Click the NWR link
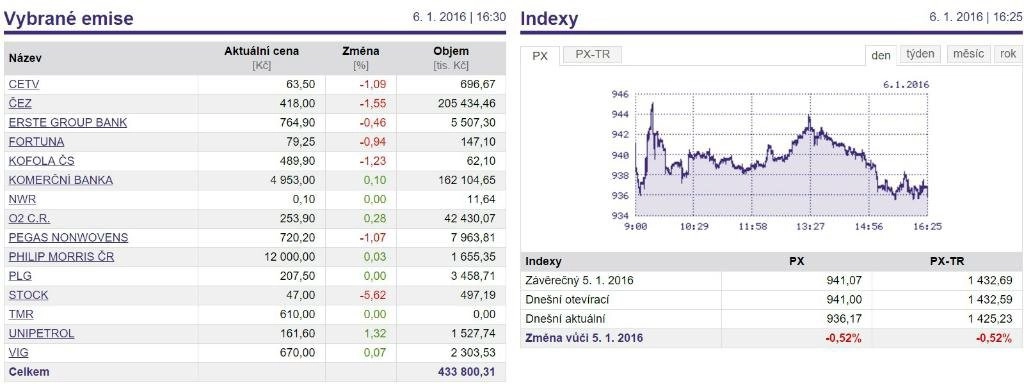This screenshot has height=384, width=1024. pyautogui.click(x=22, y=199)
